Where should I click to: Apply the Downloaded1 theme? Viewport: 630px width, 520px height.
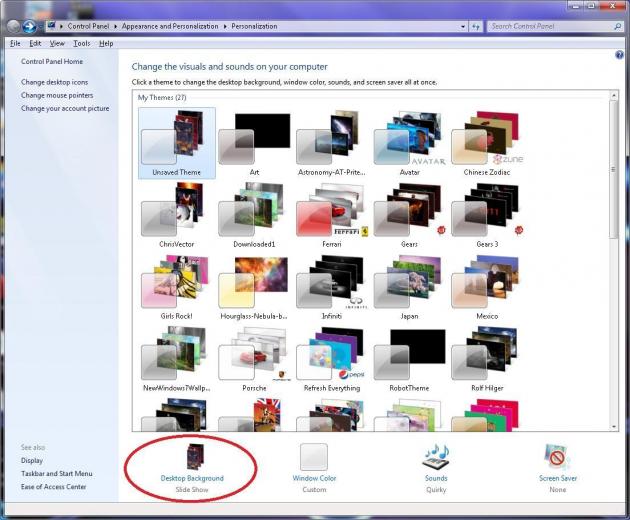click(254, 215)
